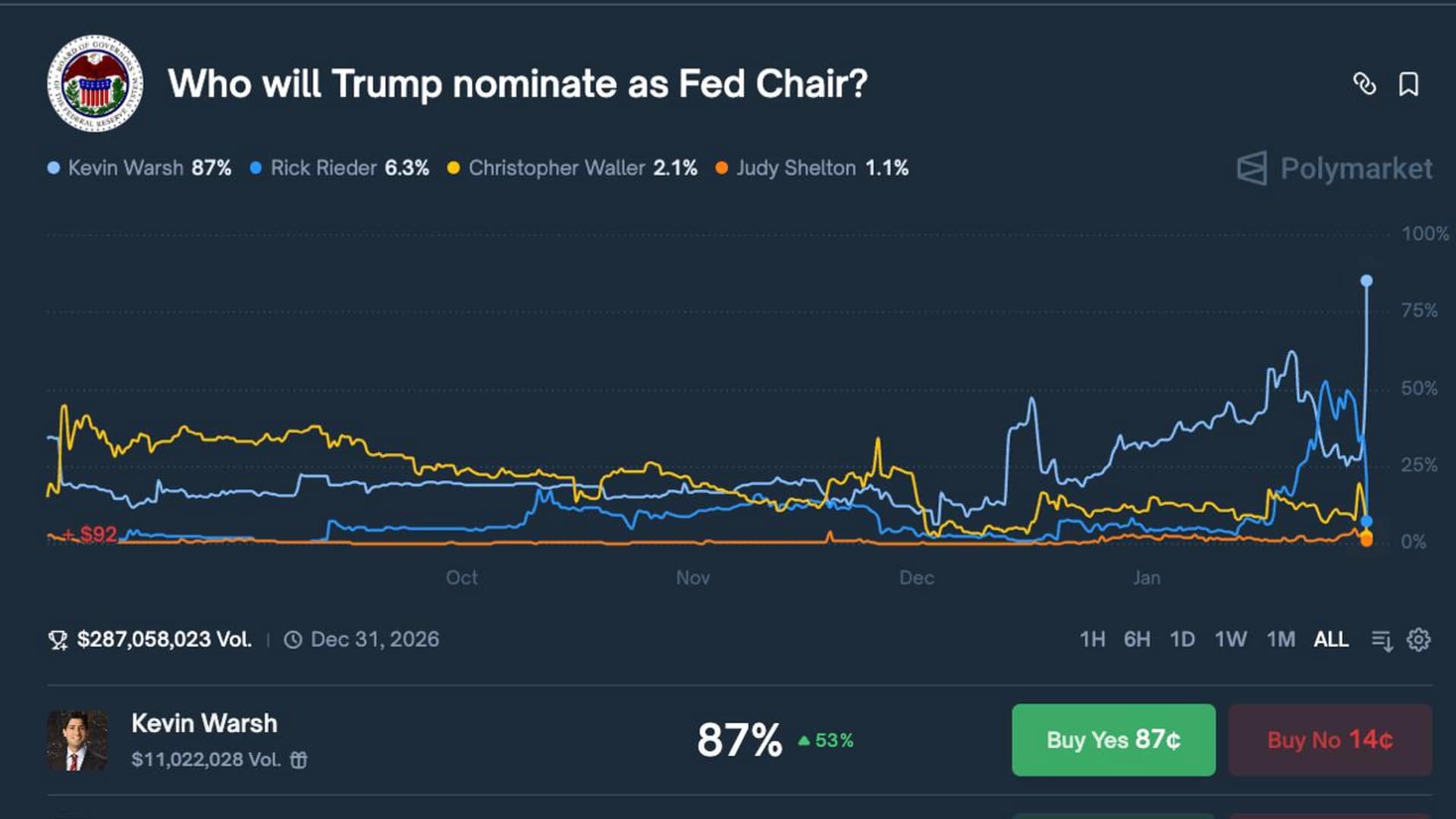The width and height of the screenshot is (1456, 819).
Task: Click the Federal Reserve seal logo
Action: tap(96, 83)
